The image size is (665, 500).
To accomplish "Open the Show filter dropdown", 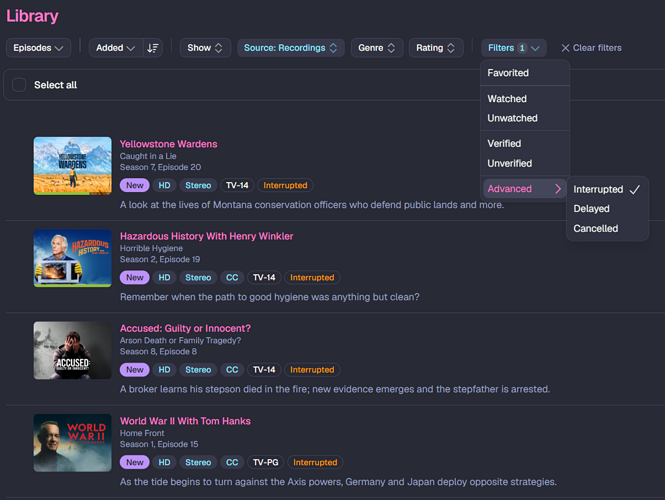I will click(x=205, y=48).
